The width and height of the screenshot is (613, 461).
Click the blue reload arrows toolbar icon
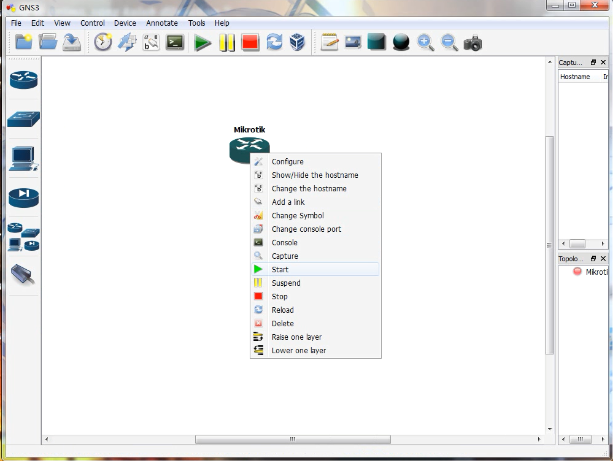click(x=274, y=42)
